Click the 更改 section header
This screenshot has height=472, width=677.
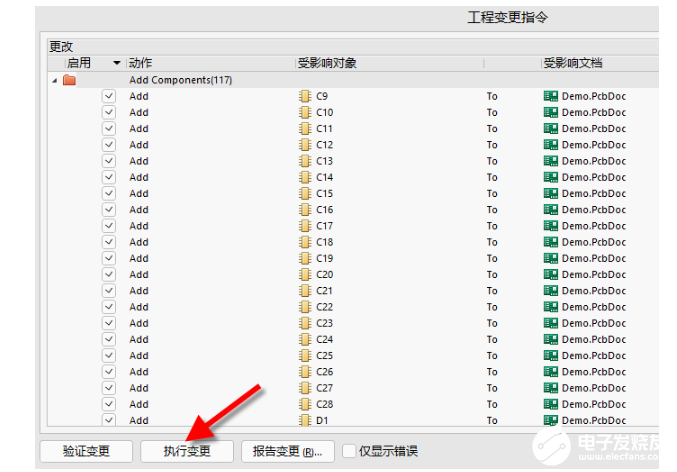pos(61,46)
